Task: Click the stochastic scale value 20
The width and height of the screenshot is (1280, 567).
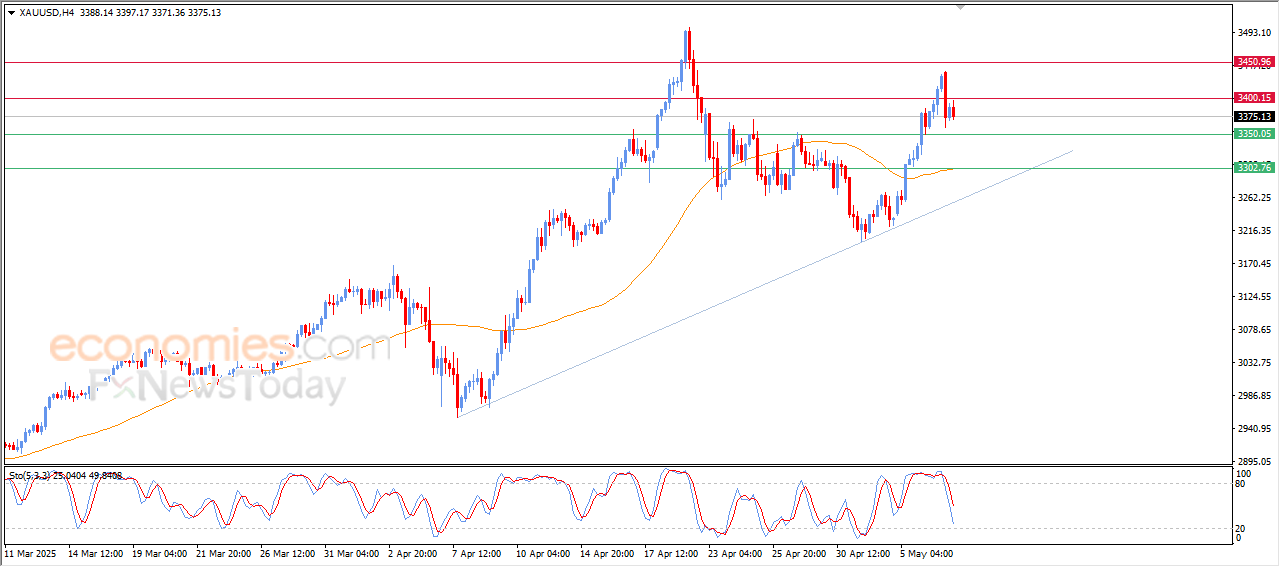Action: tap(1241, 528)
